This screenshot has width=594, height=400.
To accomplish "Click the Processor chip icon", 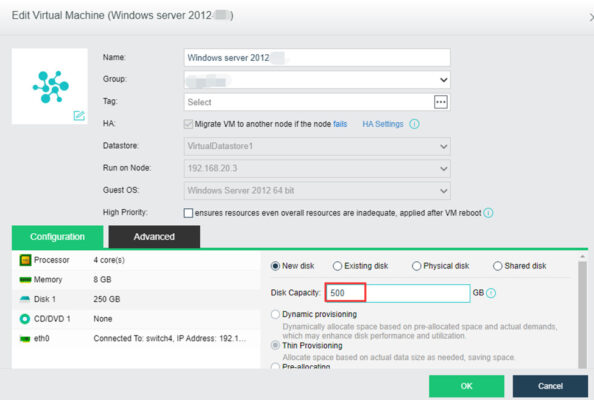I will (x=25, y=260).
